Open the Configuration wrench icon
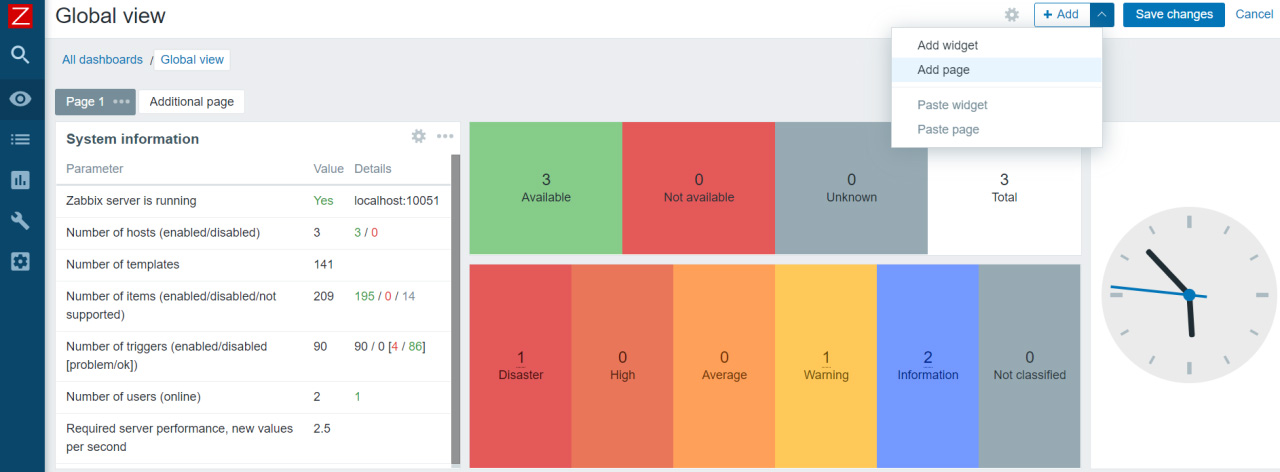 [x=20, y=221]
